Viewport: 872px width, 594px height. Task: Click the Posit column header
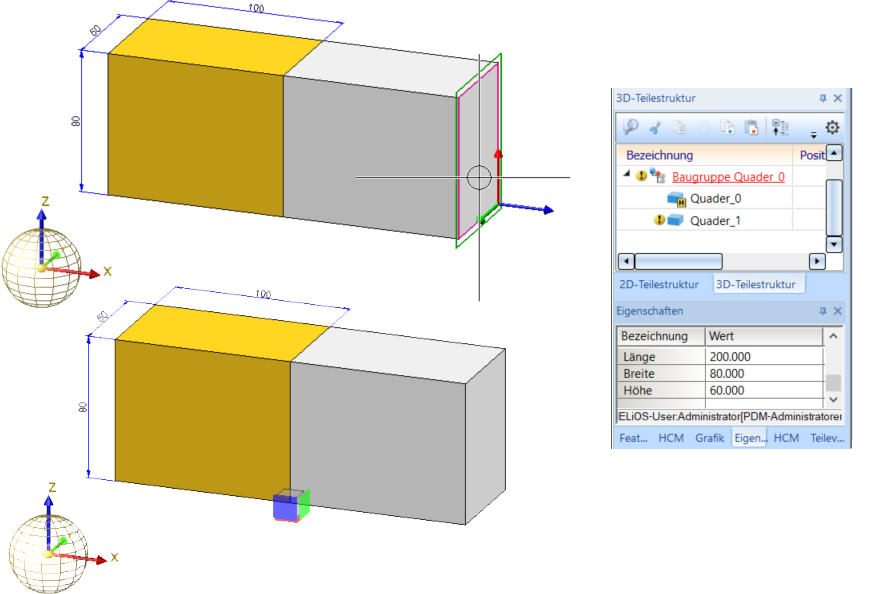(811, 155)
